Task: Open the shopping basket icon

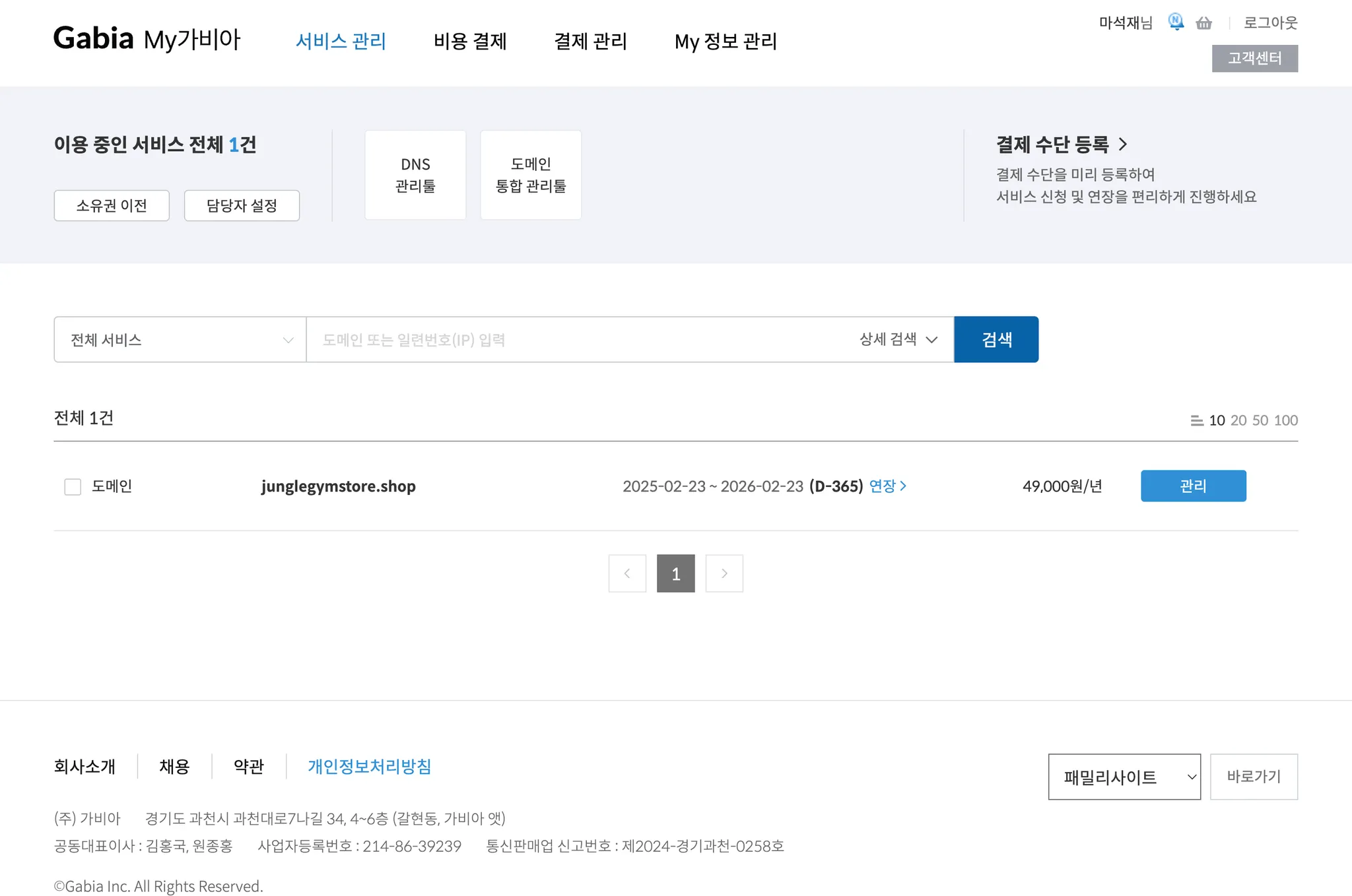Action: 1203,24
